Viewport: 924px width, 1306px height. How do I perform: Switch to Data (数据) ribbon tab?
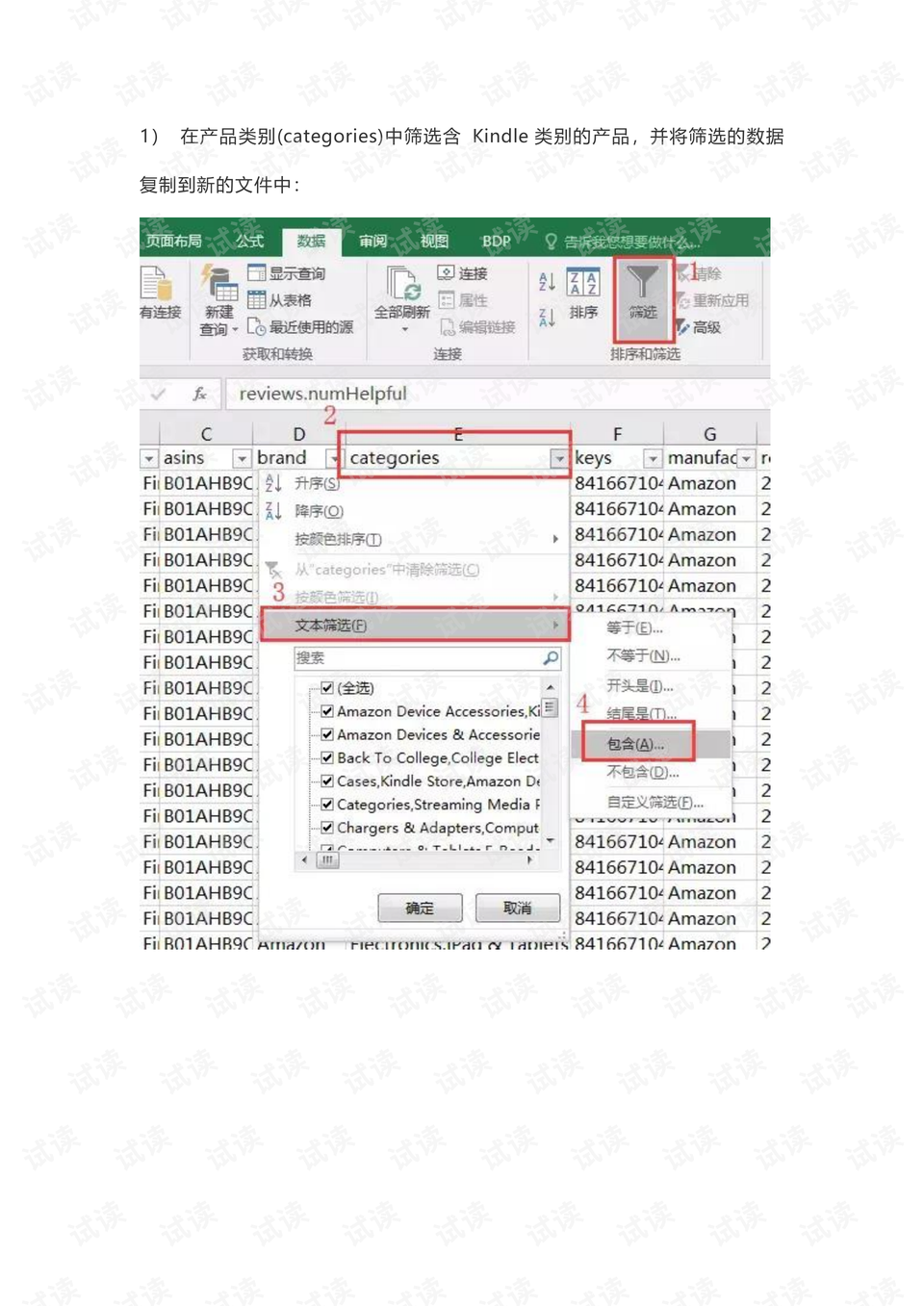click(310, 242)
